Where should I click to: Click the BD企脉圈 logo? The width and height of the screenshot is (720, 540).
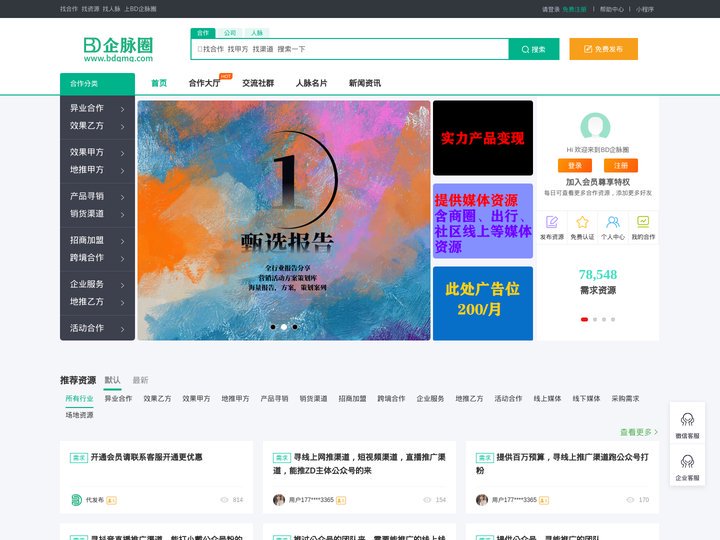pos(118,50)
